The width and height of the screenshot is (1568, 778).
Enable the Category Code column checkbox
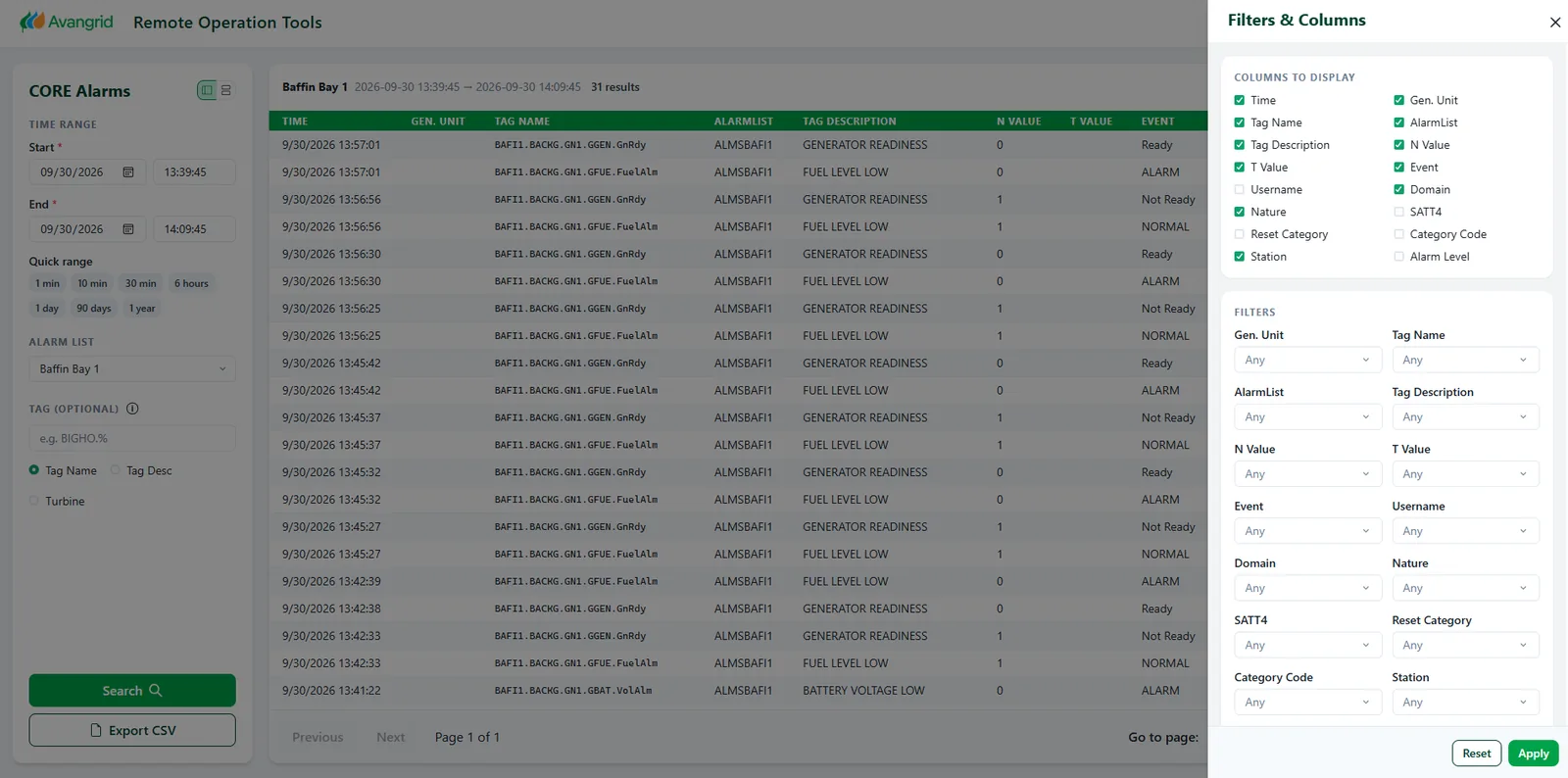[1399, 234]
